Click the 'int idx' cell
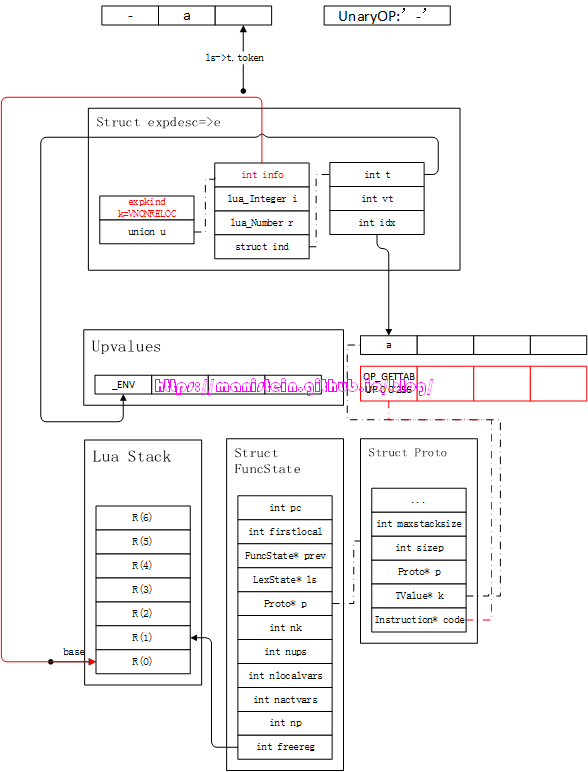Viewport: 588px width, 772px height. (x=377, y=223)
